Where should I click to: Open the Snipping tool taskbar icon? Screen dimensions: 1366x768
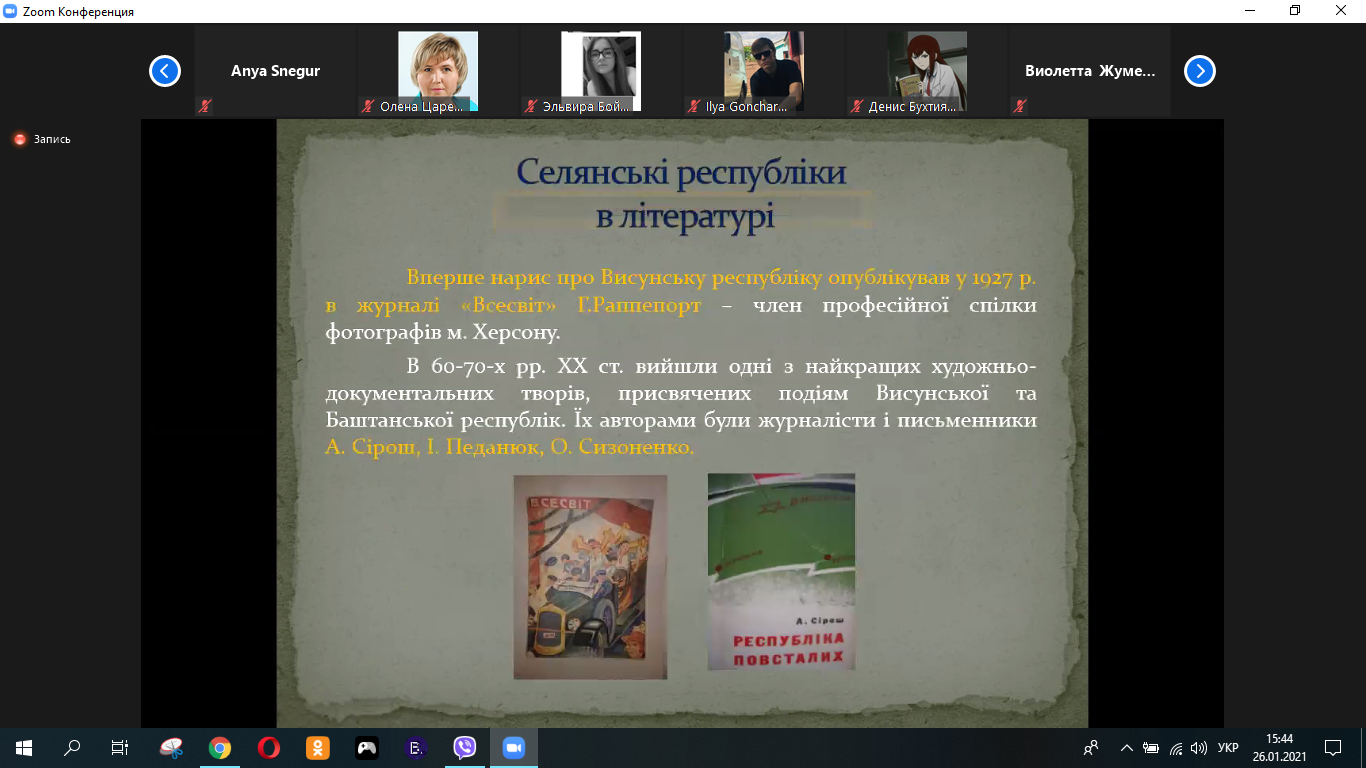pyautogui.click(x=171, y=747)
